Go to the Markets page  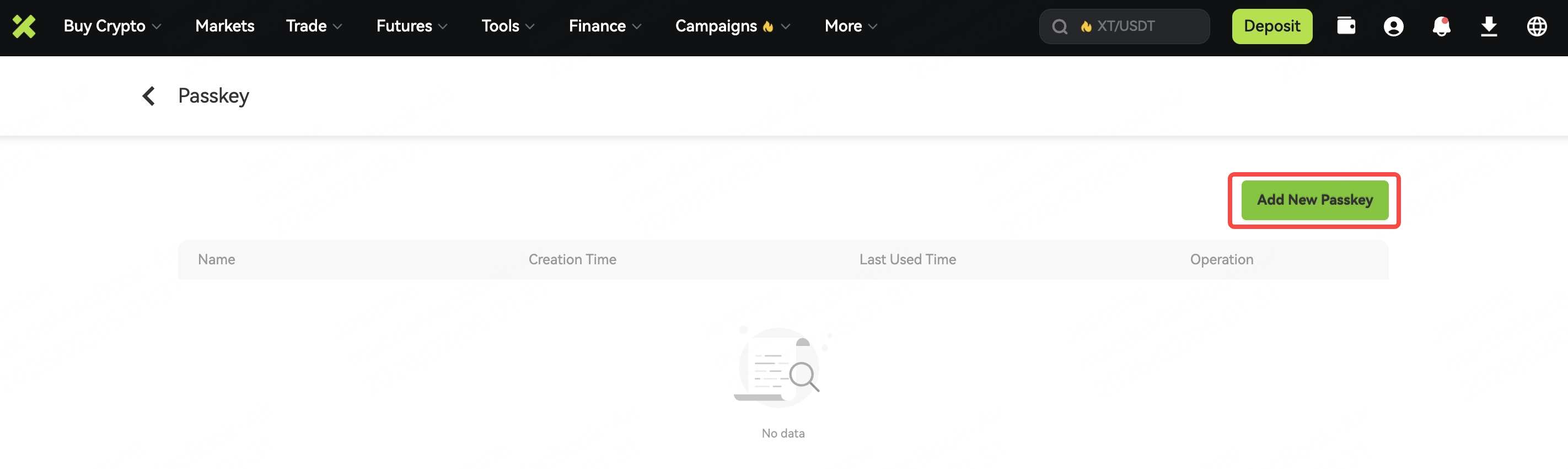point(224,26)
